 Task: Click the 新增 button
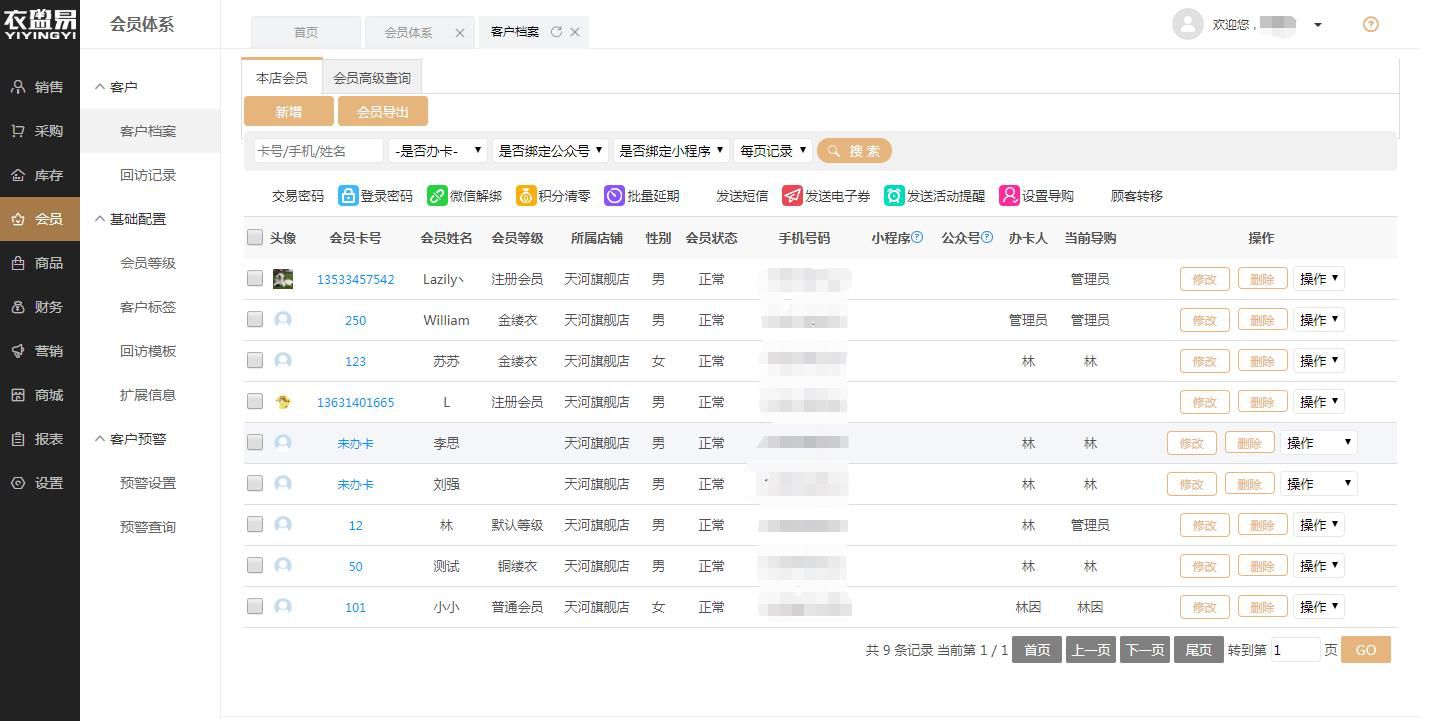click(x=289, y=112)
